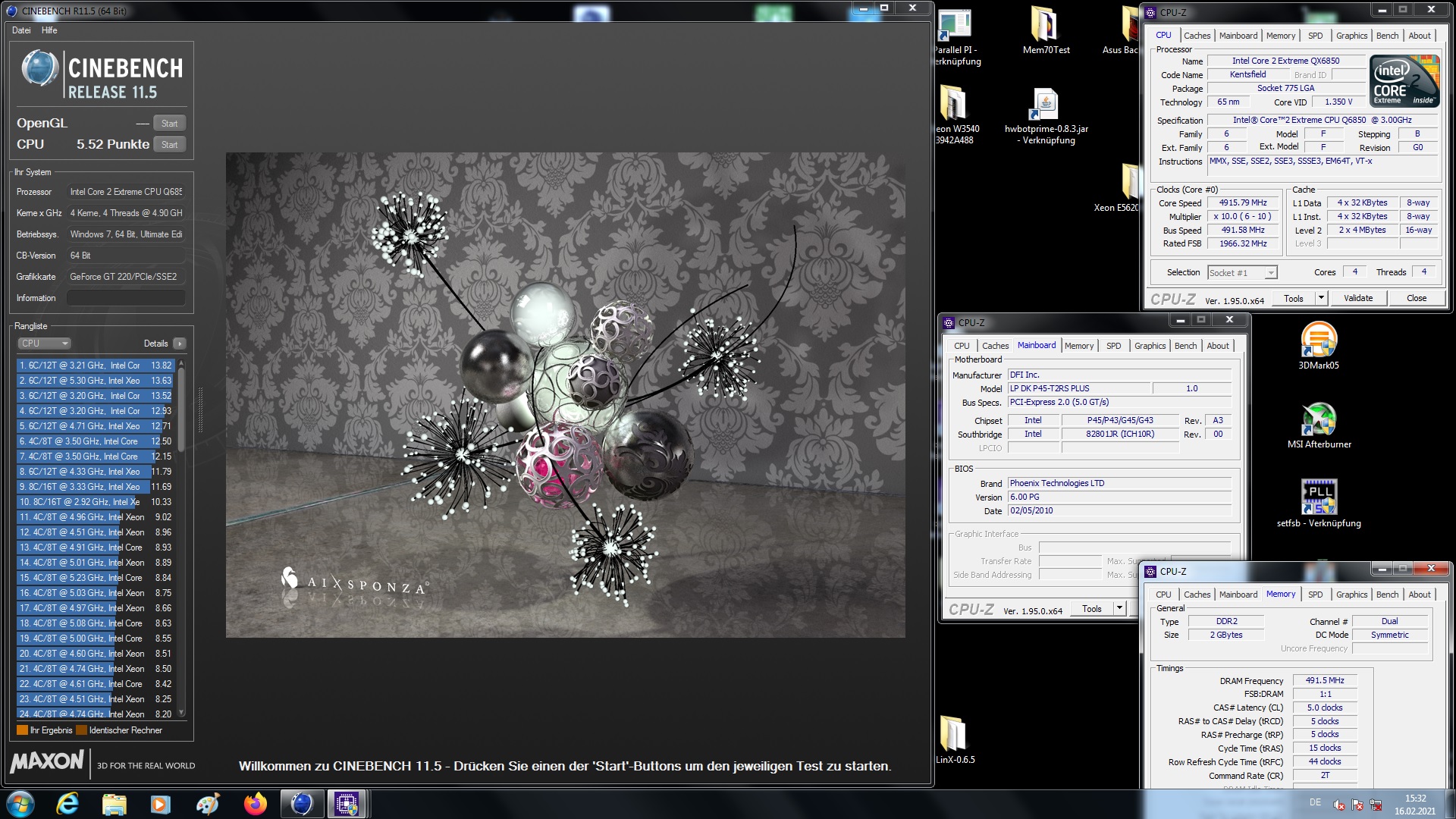This screenshot has height=819, width=1456.
Task: Click the Rangliste vertical scrollbar
Action: point(181,538)
